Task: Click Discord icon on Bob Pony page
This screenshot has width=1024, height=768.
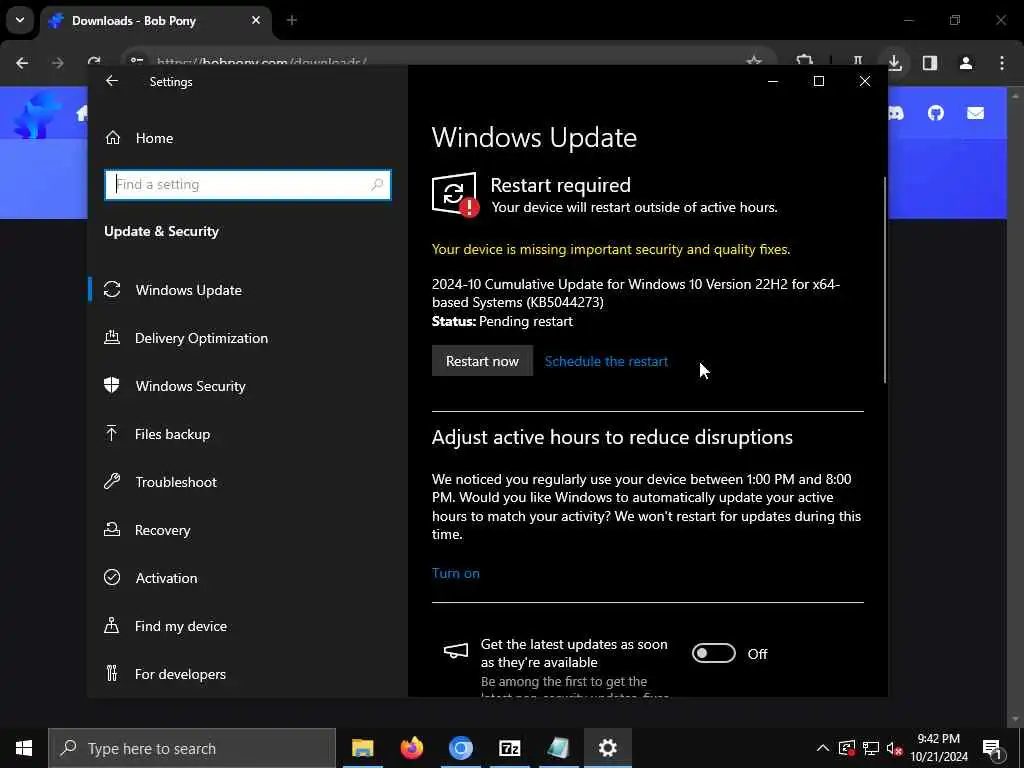Action: [896, 113]
